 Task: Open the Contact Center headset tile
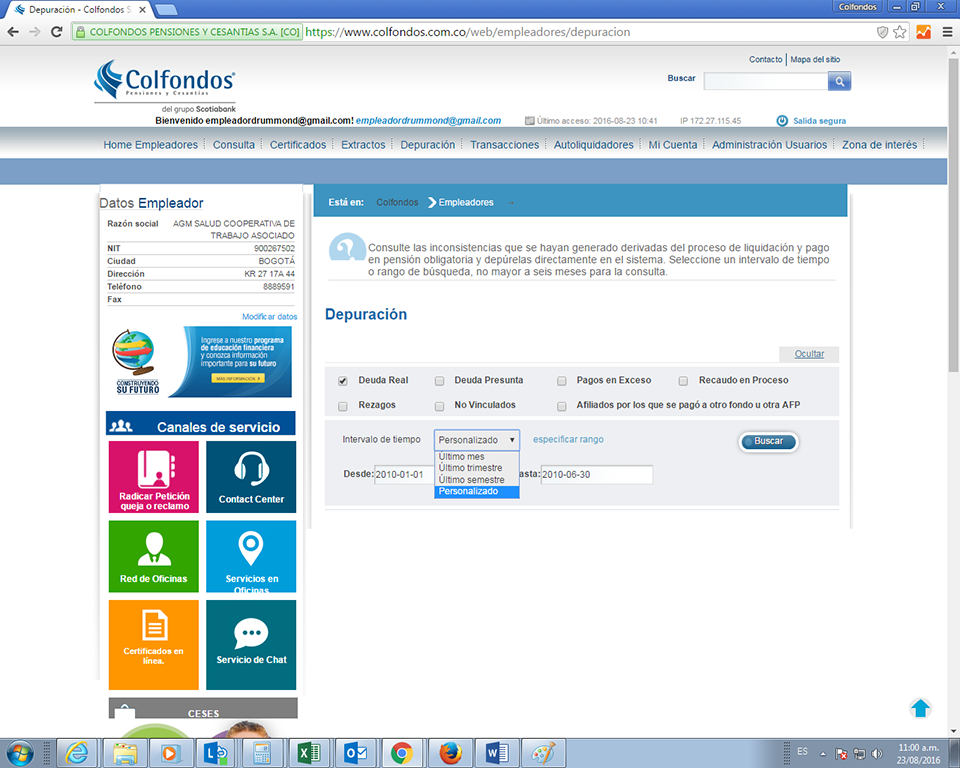[x=251, y=477]
